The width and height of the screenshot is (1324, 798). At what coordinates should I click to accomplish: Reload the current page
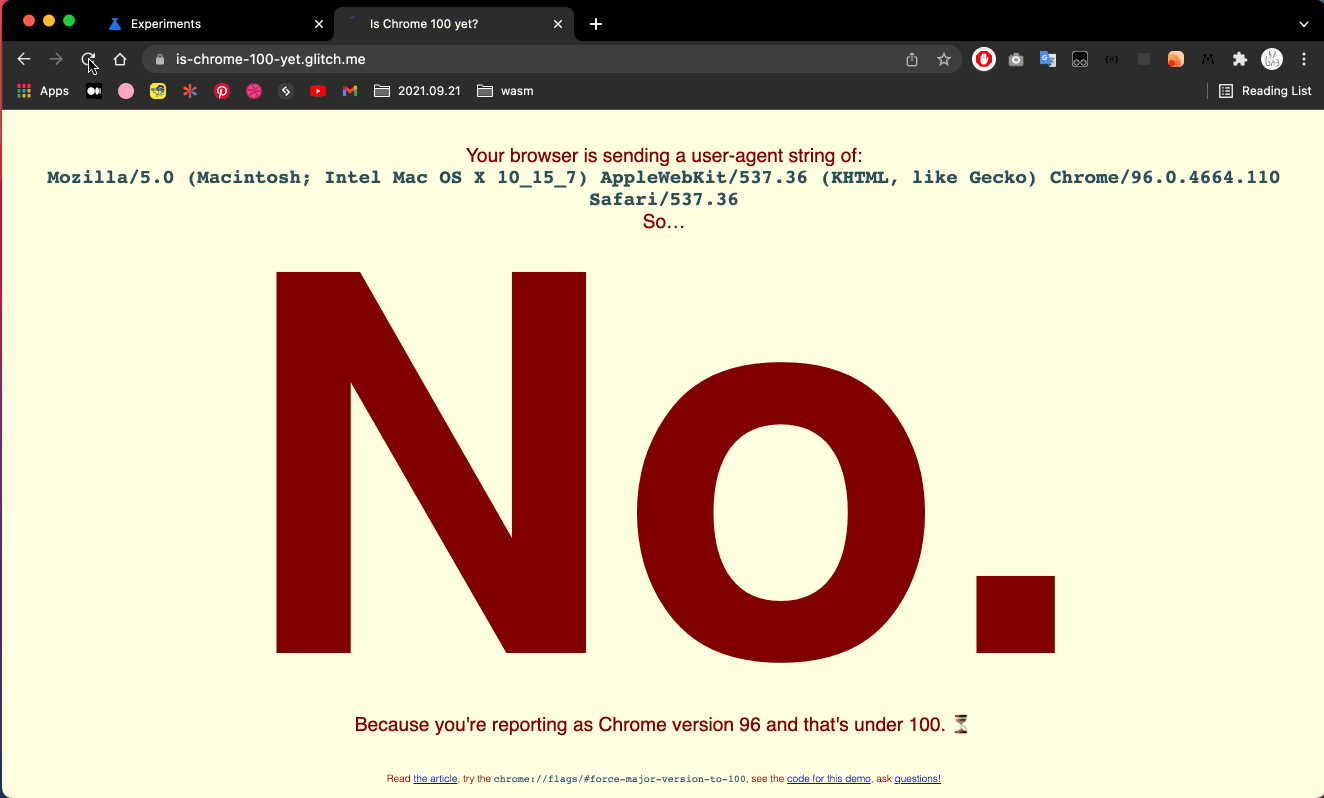point(88,59)
